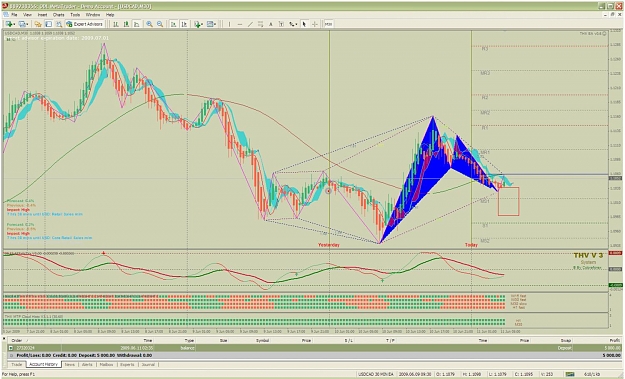
Task: Select the text label tool icon
Action: click(x=281, y=24)
